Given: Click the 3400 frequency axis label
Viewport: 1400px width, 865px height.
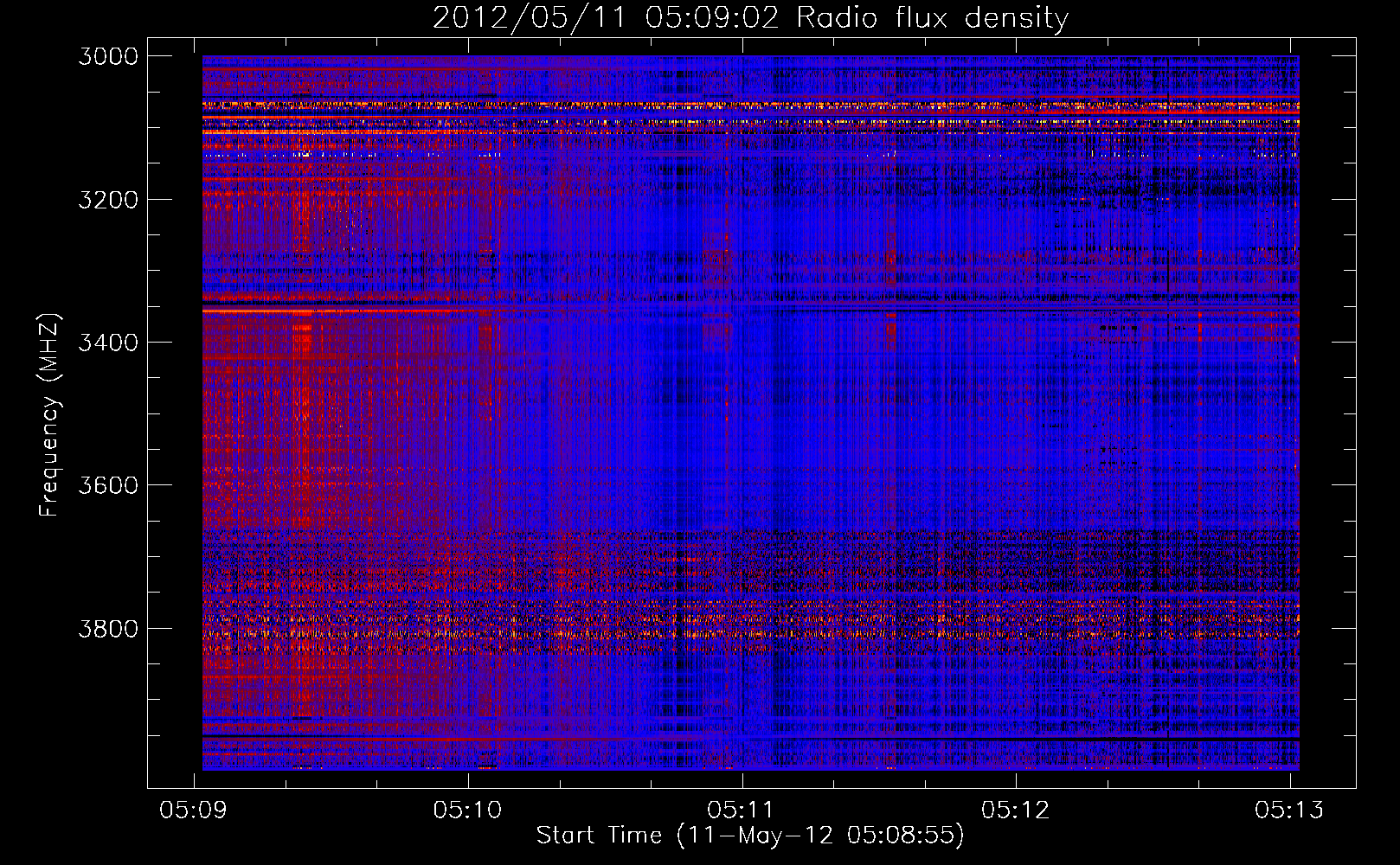Looking at the screenshot, I should click(x=108, y=343).
